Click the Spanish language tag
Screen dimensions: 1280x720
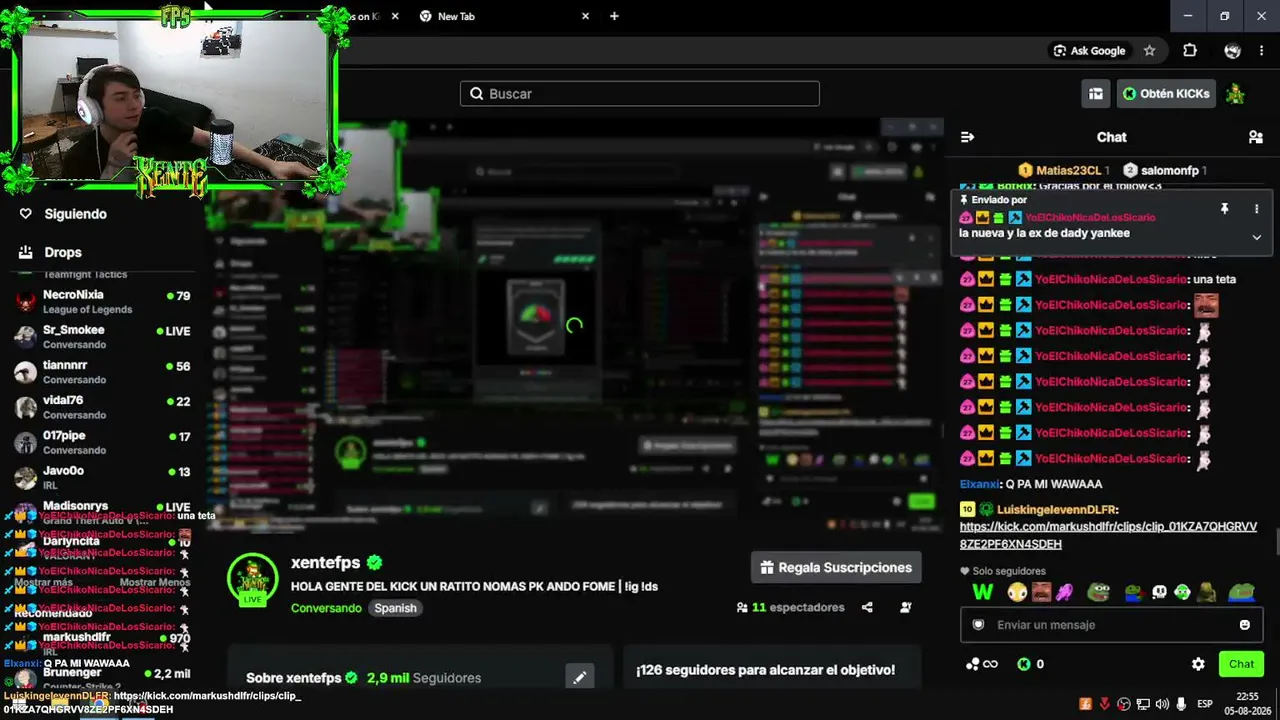click(x=395, y=608)
